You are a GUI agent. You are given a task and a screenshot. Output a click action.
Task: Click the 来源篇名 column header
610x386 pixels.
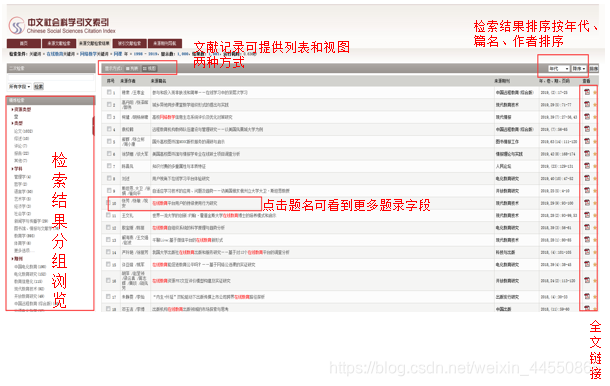[159, 81]
